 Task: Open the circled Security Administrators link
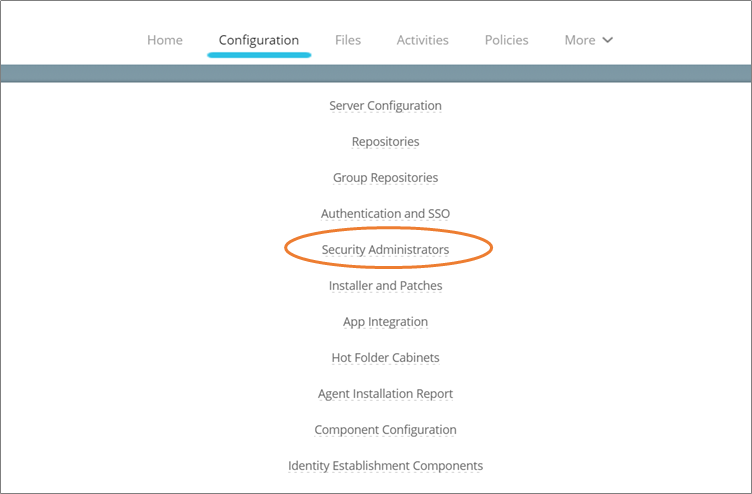coord(385,250)
